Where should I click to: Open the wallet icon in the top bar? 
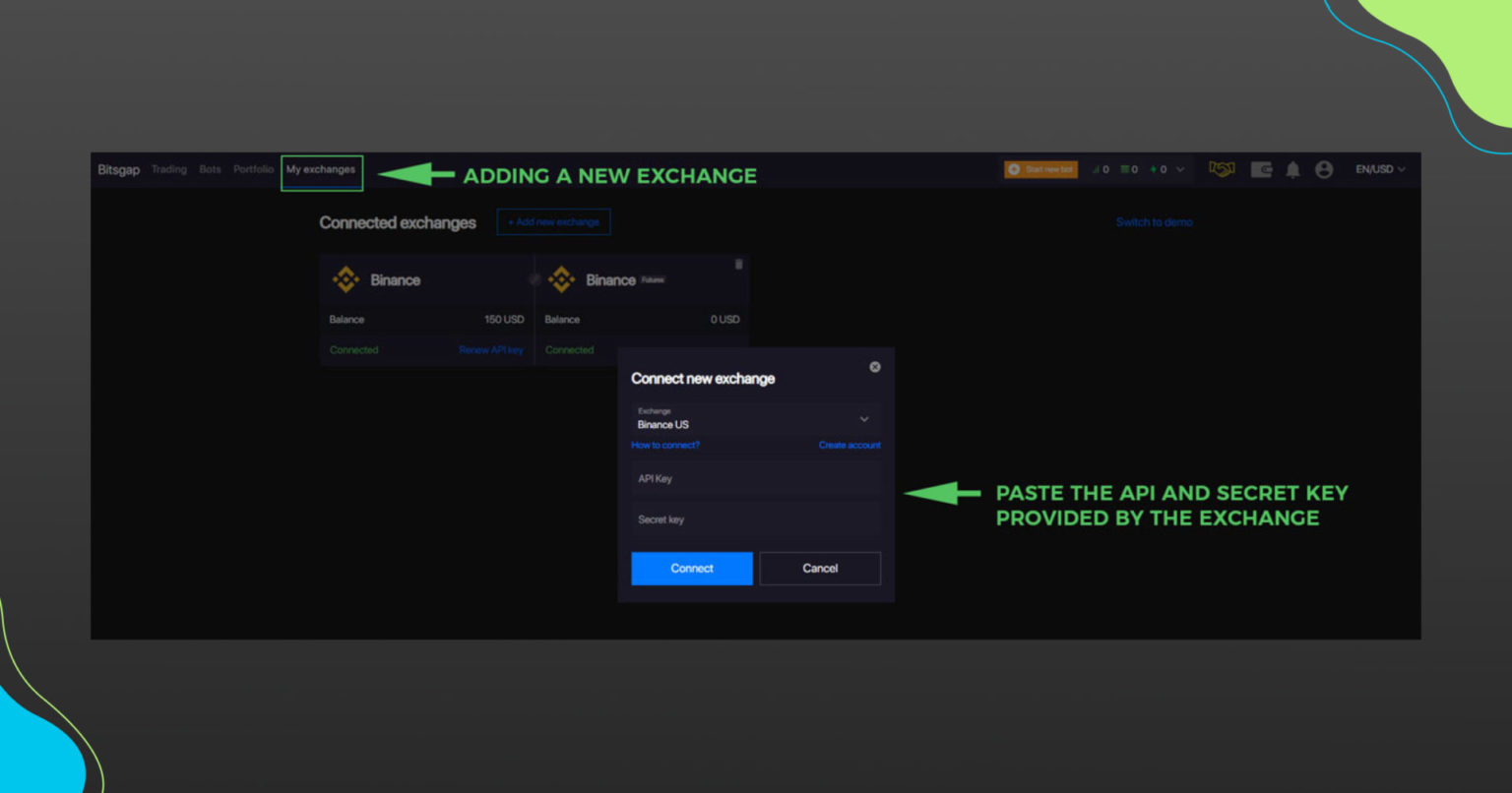coord(1262,169)
